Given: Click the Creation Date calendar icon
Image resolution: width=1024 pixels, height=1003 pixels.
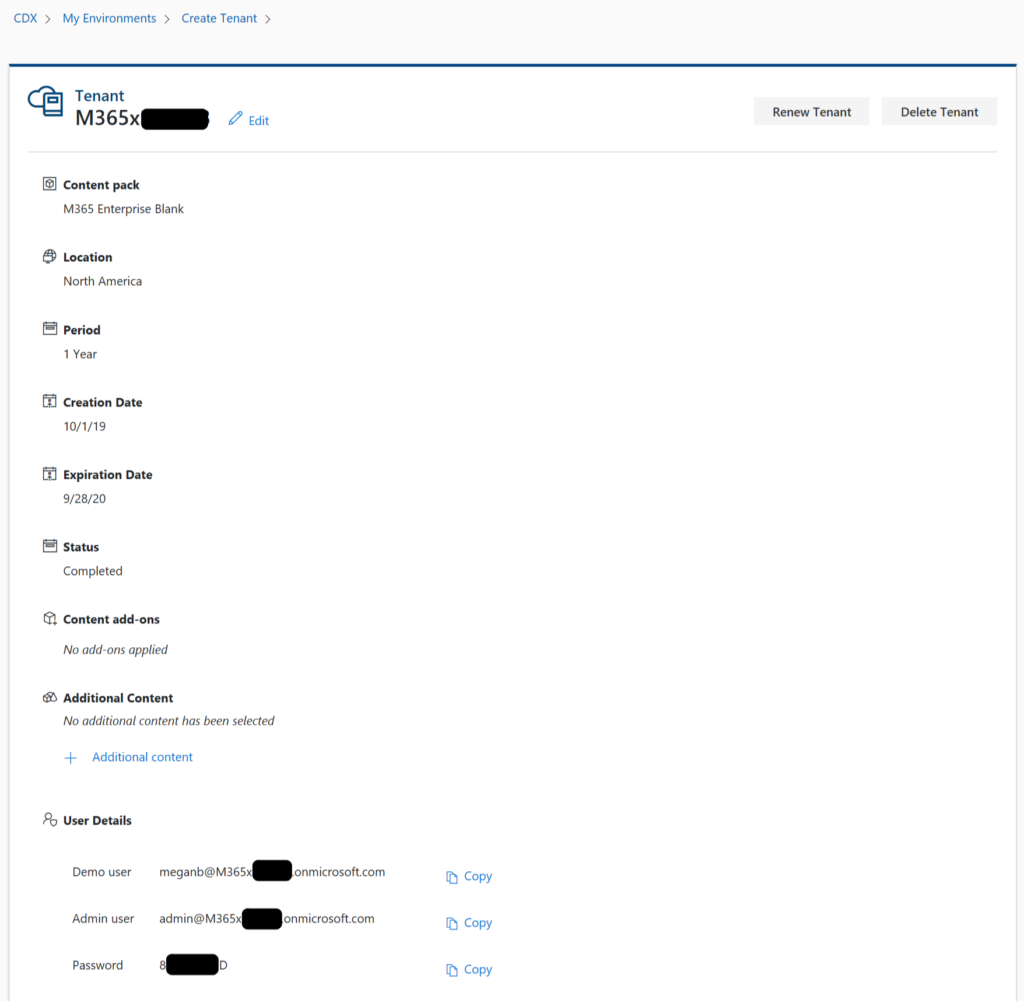Looking at the screenshot, I should pyautogui.click(x=50, y=401).
